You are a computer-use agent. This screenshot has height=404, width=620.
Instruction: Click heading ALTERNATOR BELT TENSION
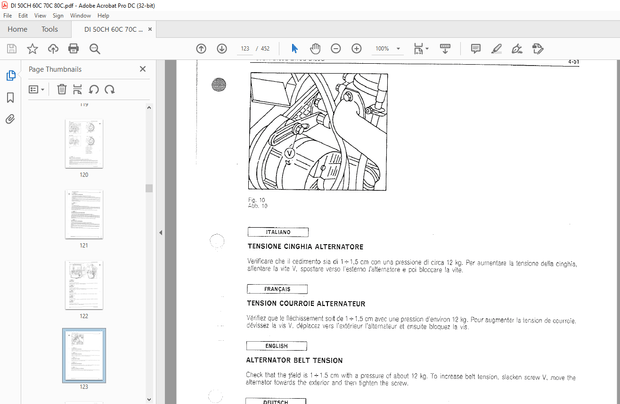tap(294, 361)
